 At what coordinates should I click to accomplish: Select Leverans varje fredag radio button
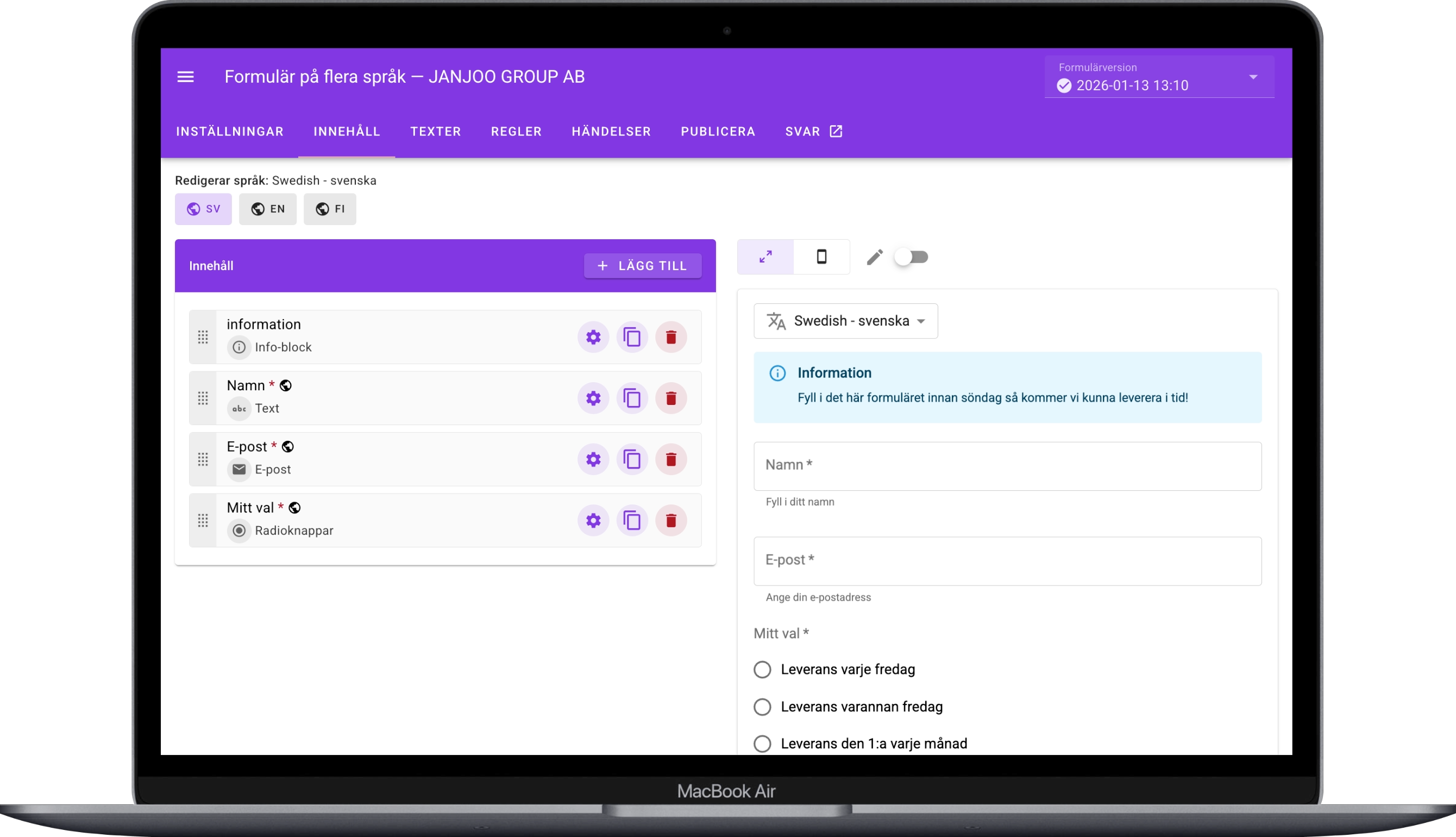[x=762, y=670]
